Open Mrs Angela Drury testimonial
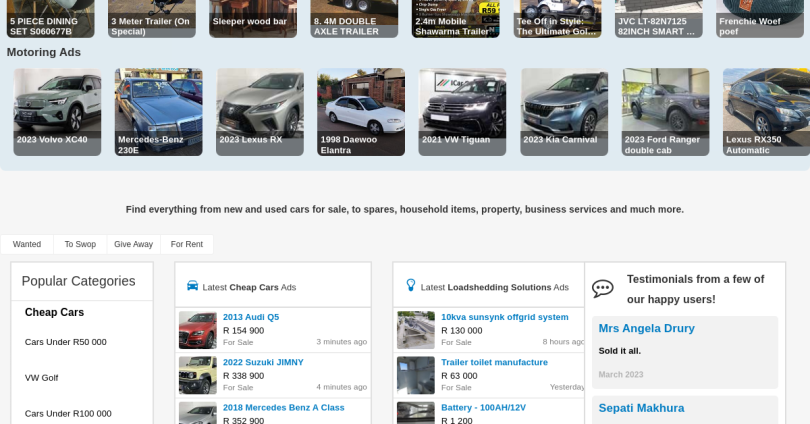810x424 pixels. pyautogui.click(x=646, y=328)
